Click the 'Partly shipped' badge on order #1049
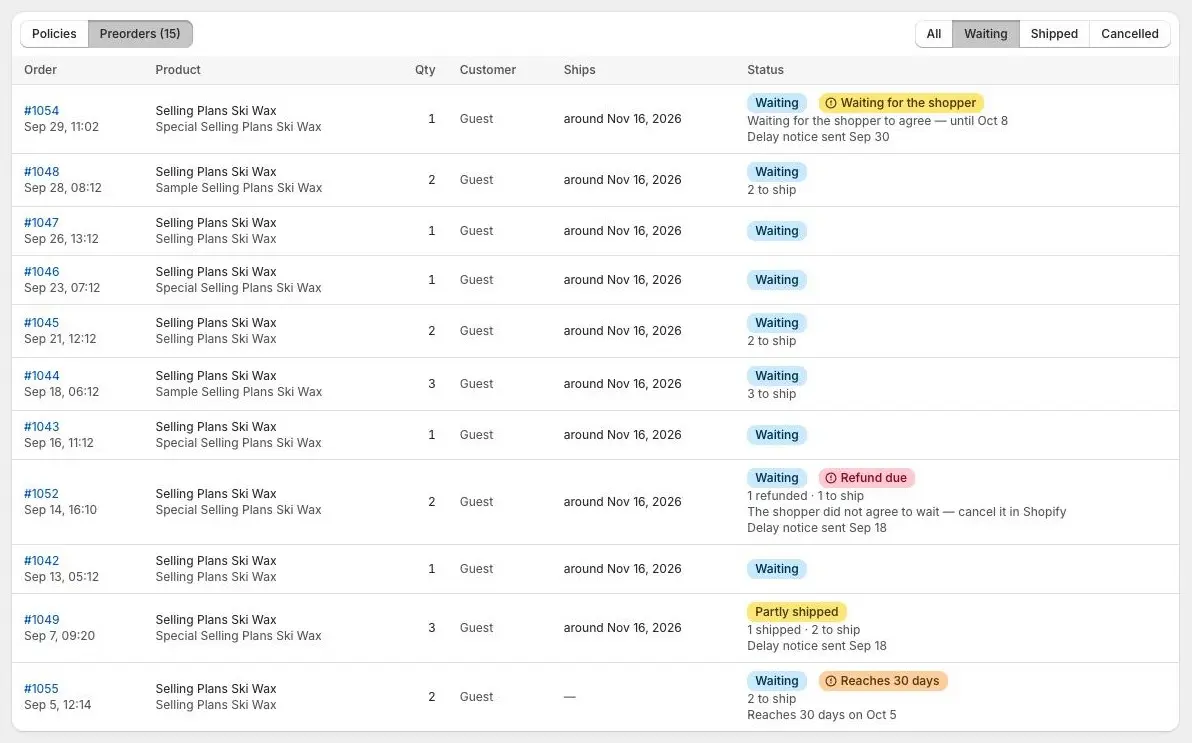This screenshot has height=743, width=1192. (797, 611)
